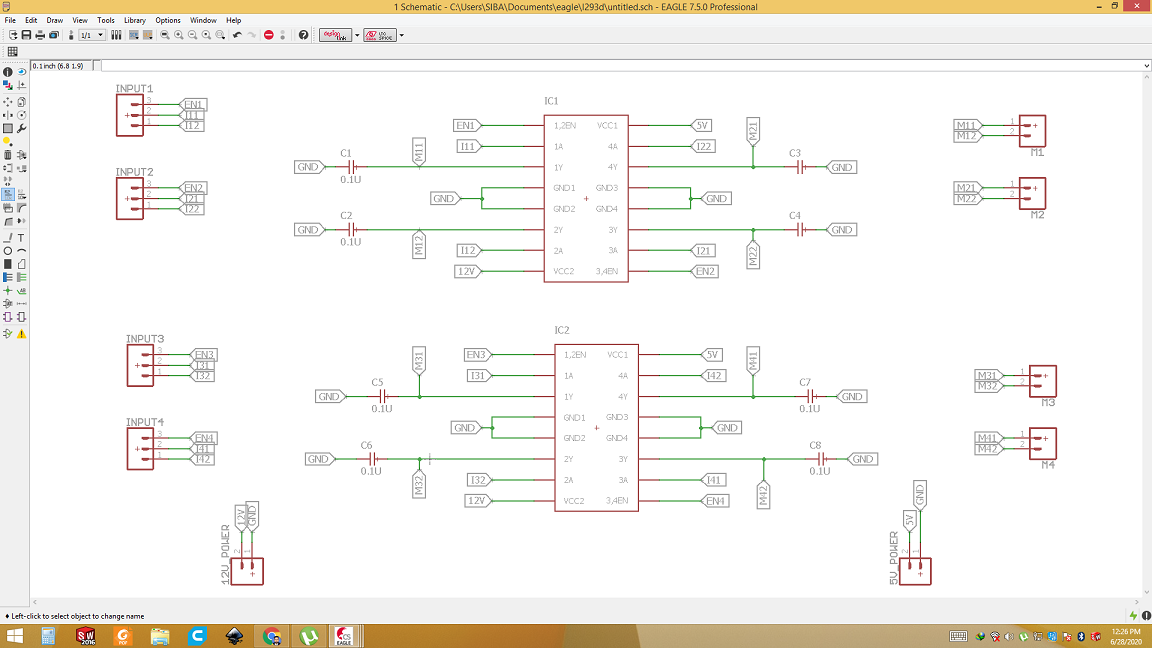Viewport: 1152px width, 648px height.
Task: Select the Text tool
Action: [x=21, y=237]
